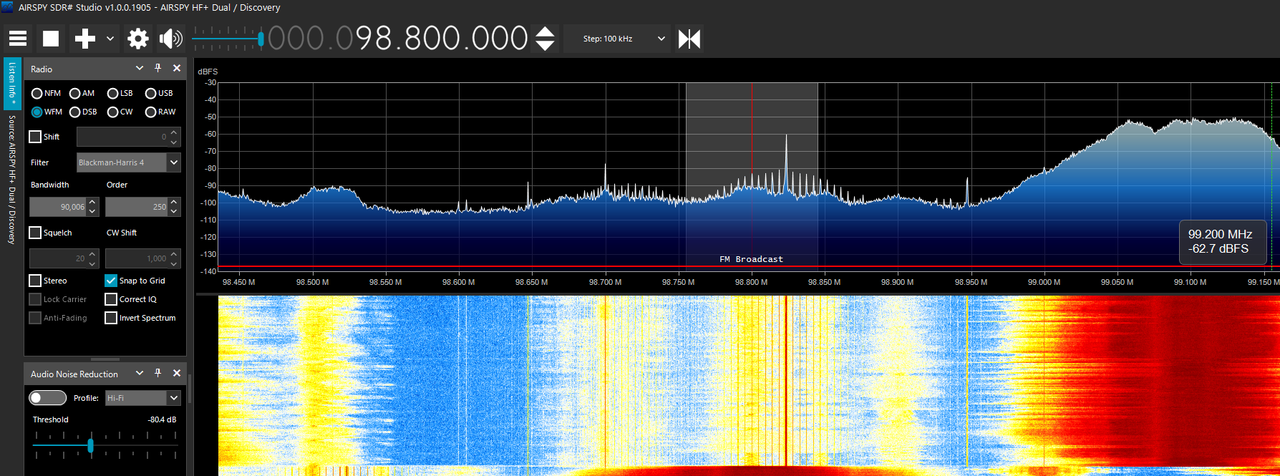
Task: Enable the Shift checkbox
Action: (x=36, y=137)
